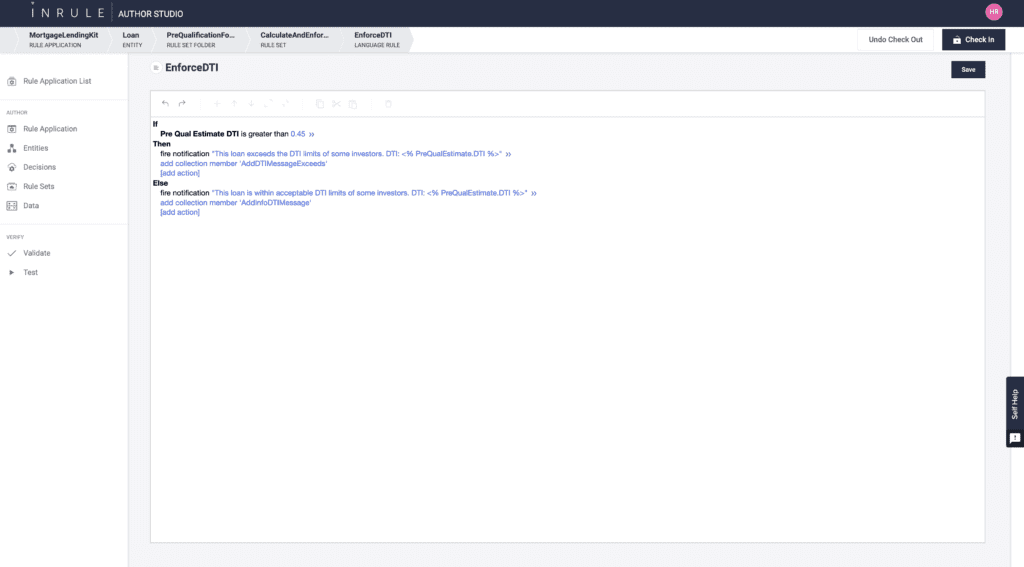Click the cut scissors icon

point(336,103)
